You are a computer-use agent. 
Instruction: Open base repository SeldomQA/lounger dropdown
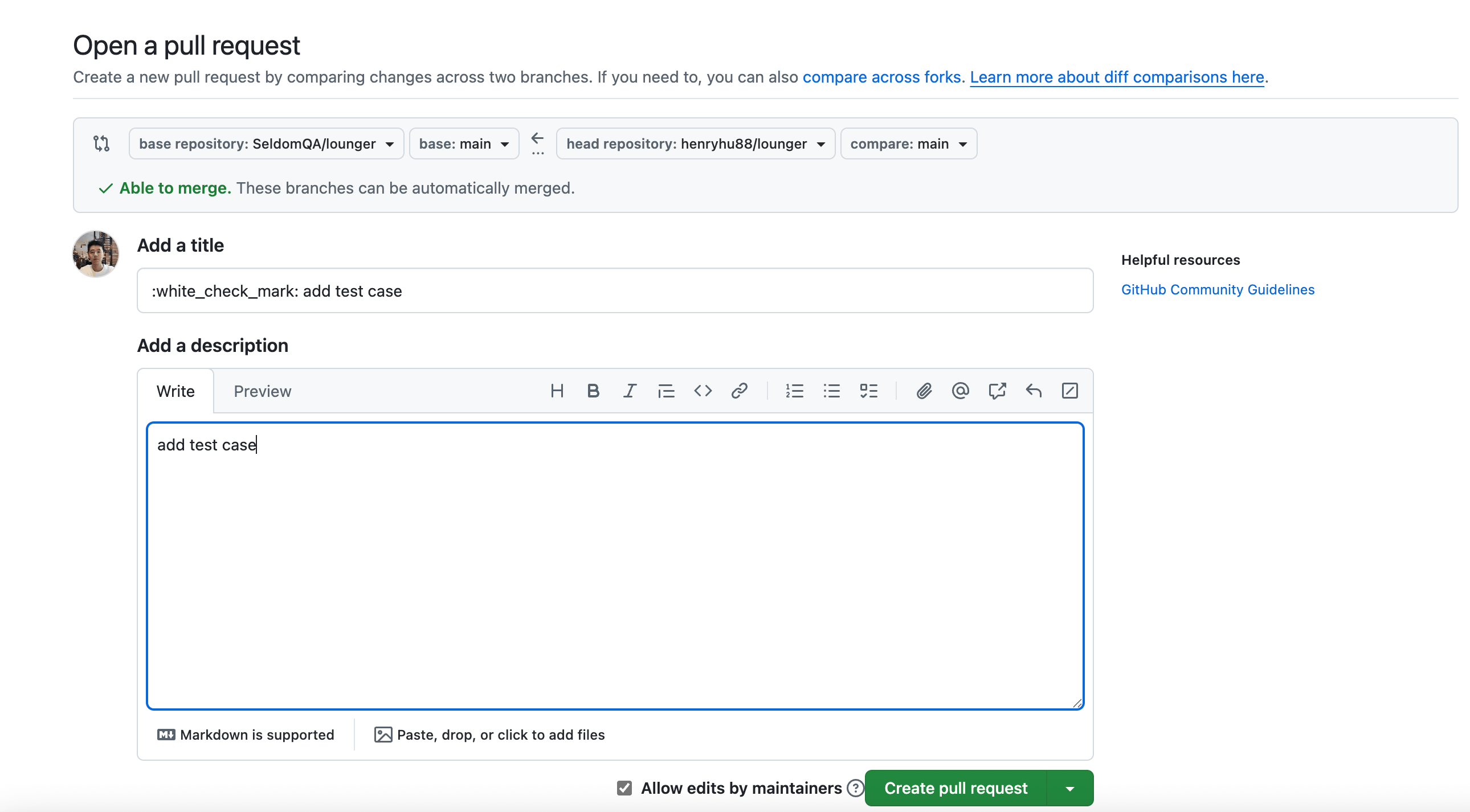[x=266, y=143]
